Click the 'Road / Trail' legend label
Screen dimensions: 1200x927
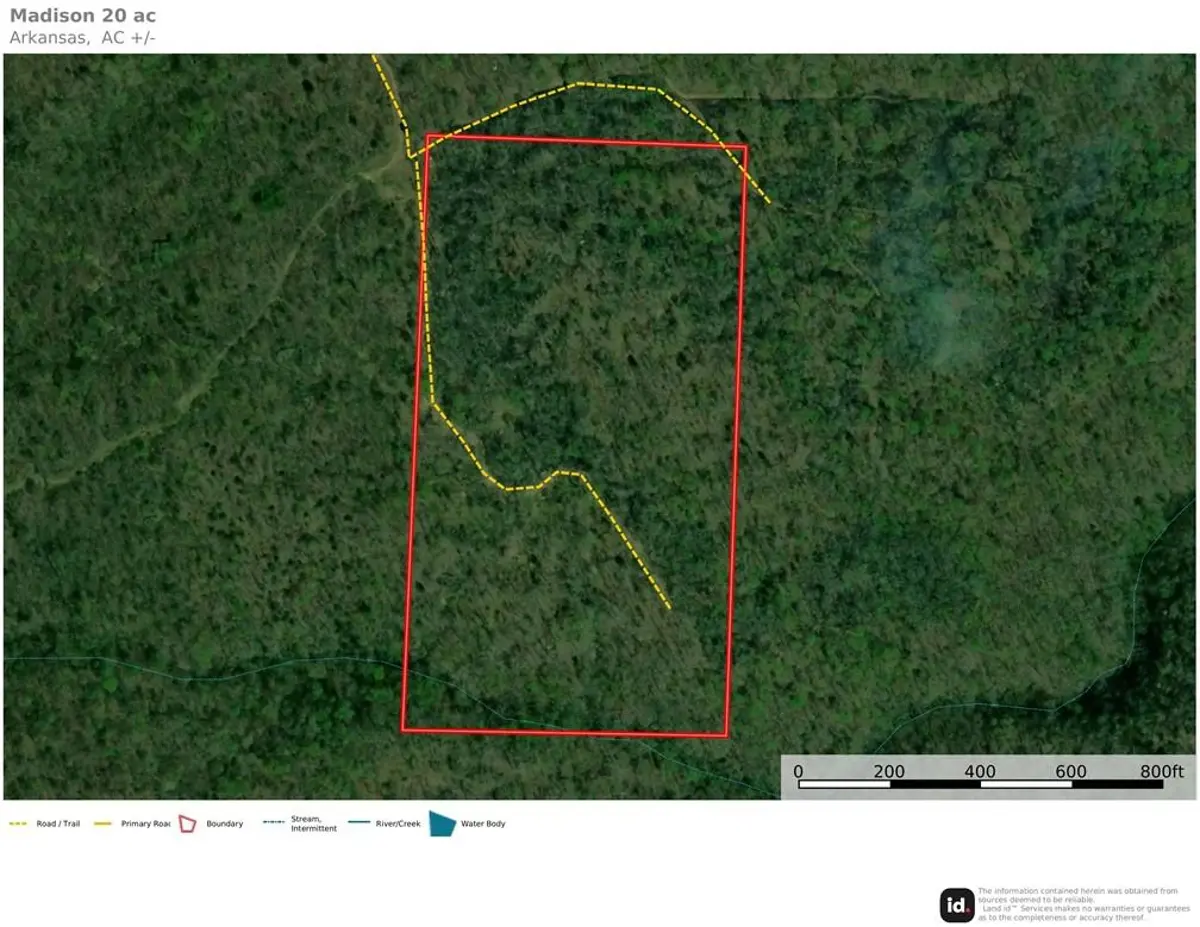click(57, 824)
